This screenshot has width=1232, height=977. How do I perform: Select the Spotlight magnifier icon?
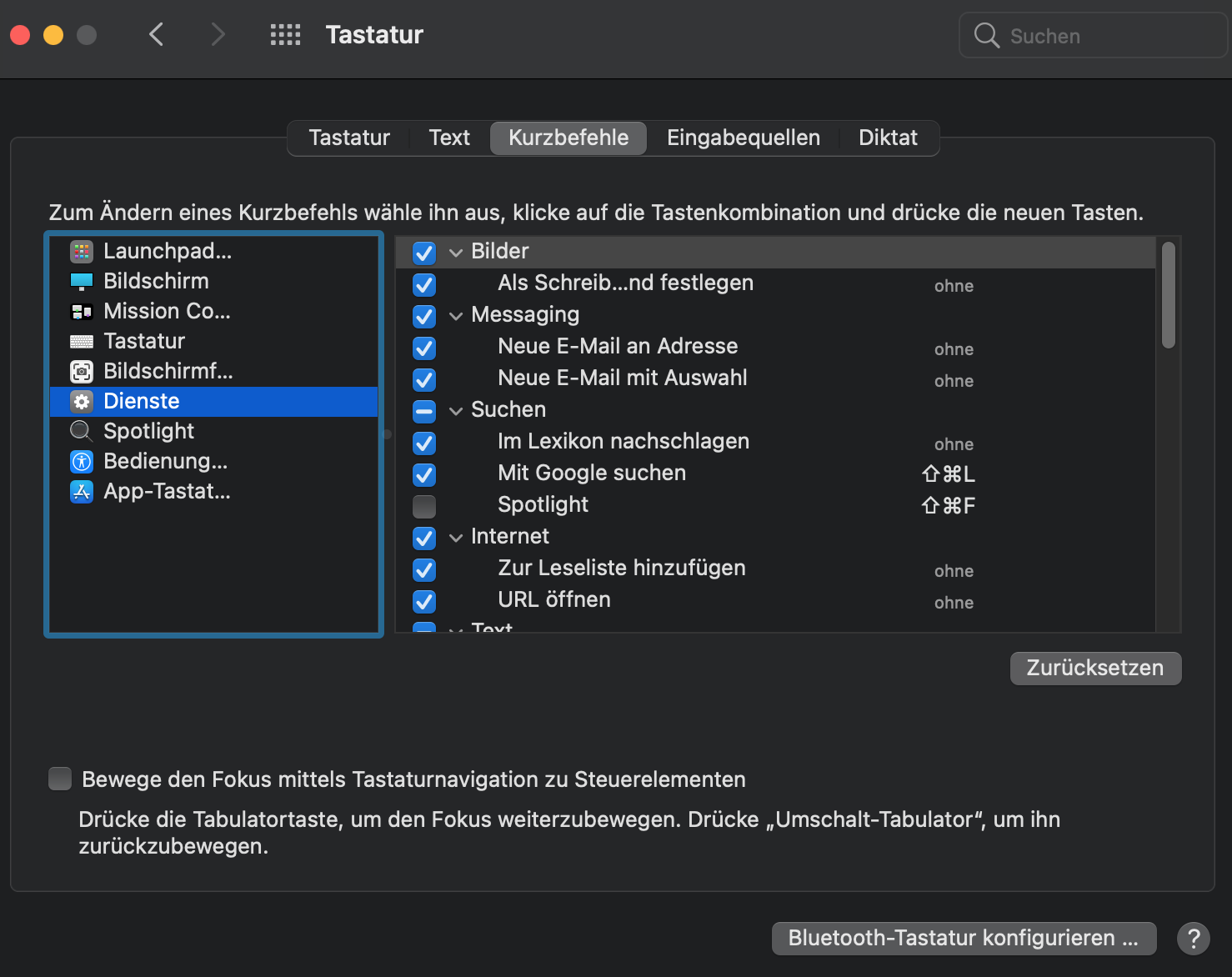click(x=82, y=431)
